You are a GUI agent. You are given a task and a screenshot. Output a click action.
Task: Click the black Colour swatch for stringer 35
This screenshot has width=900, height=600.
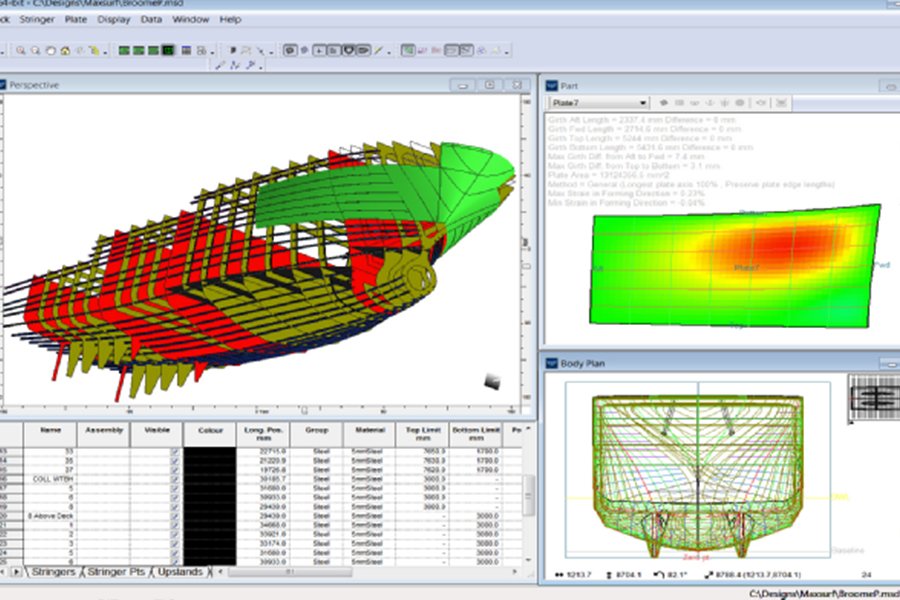(212, 460)
